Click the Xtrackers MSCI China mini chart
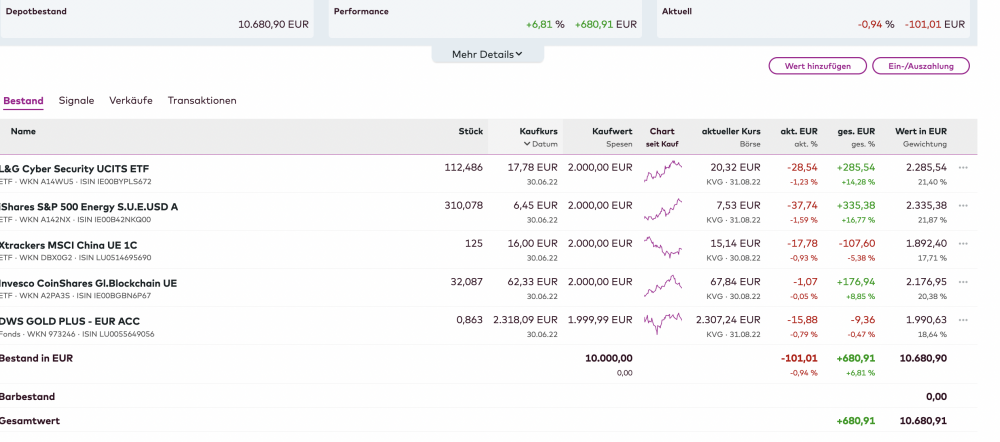The width and height of the screenshot is (1000, 442). click(x=662, y=249)
